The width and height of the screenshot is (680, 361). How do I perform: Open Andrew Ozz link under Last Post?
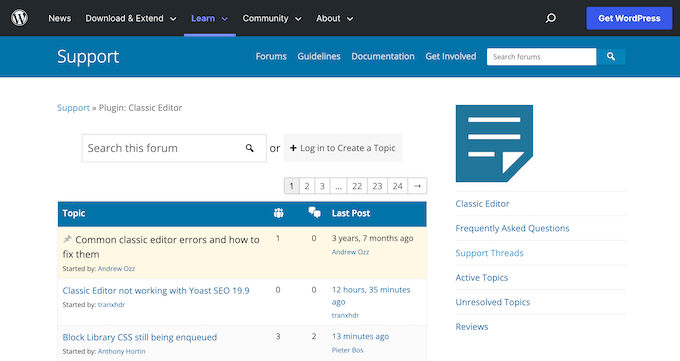350,252
